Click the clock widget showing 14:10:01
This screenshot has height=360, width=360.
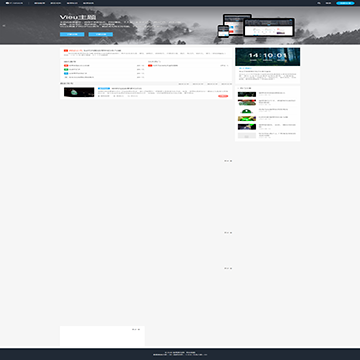(x=267, y=57)
